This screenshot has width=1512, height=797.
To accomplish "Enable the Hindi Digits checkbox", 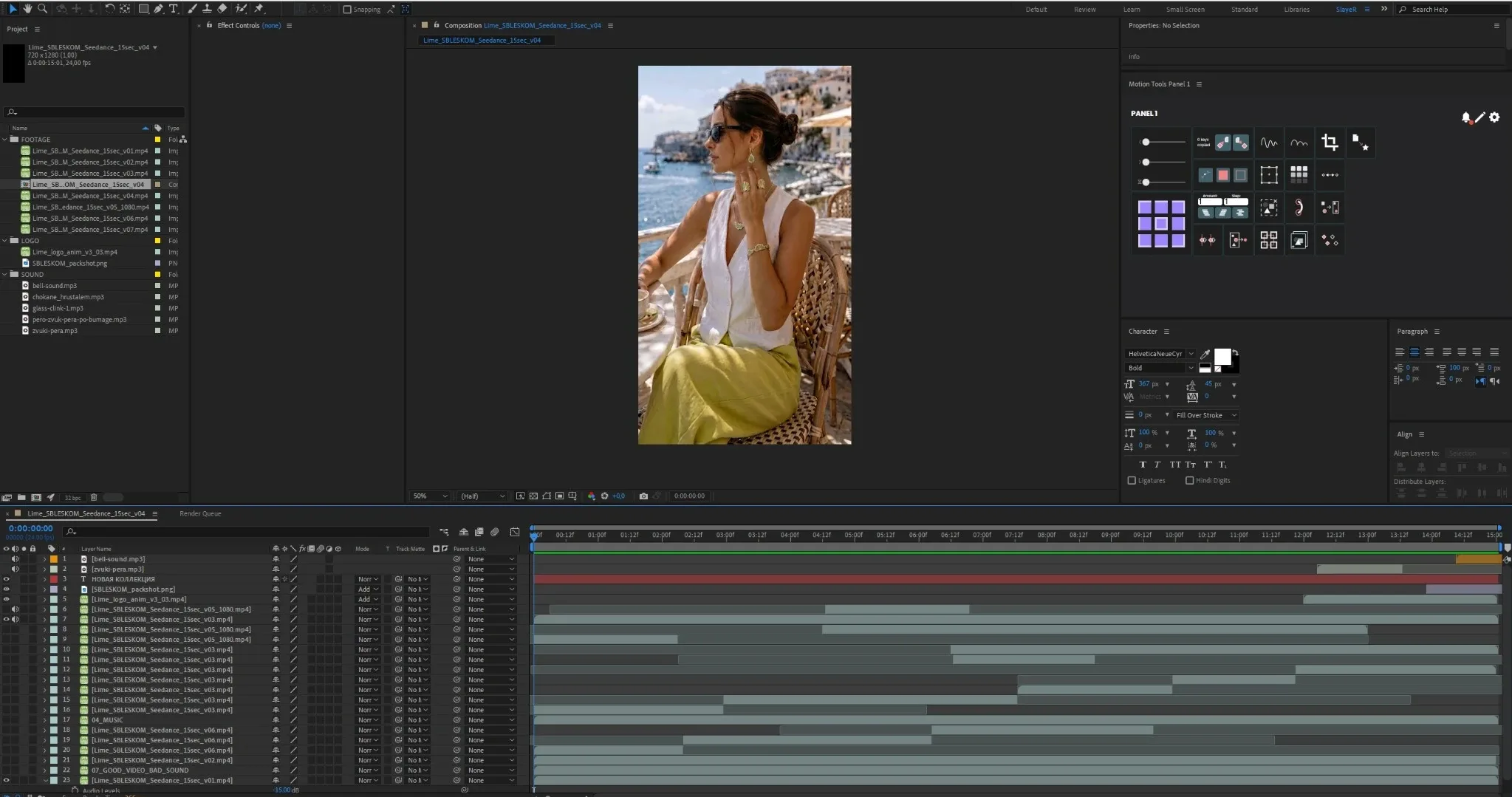I will pos(1189,481).
